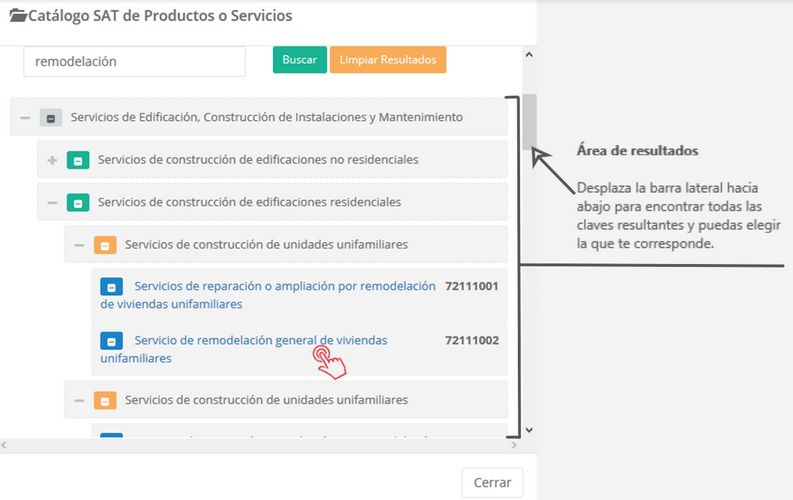Click blue icon beside remodelación general item

pyautogui.click(x=111, y=341)
